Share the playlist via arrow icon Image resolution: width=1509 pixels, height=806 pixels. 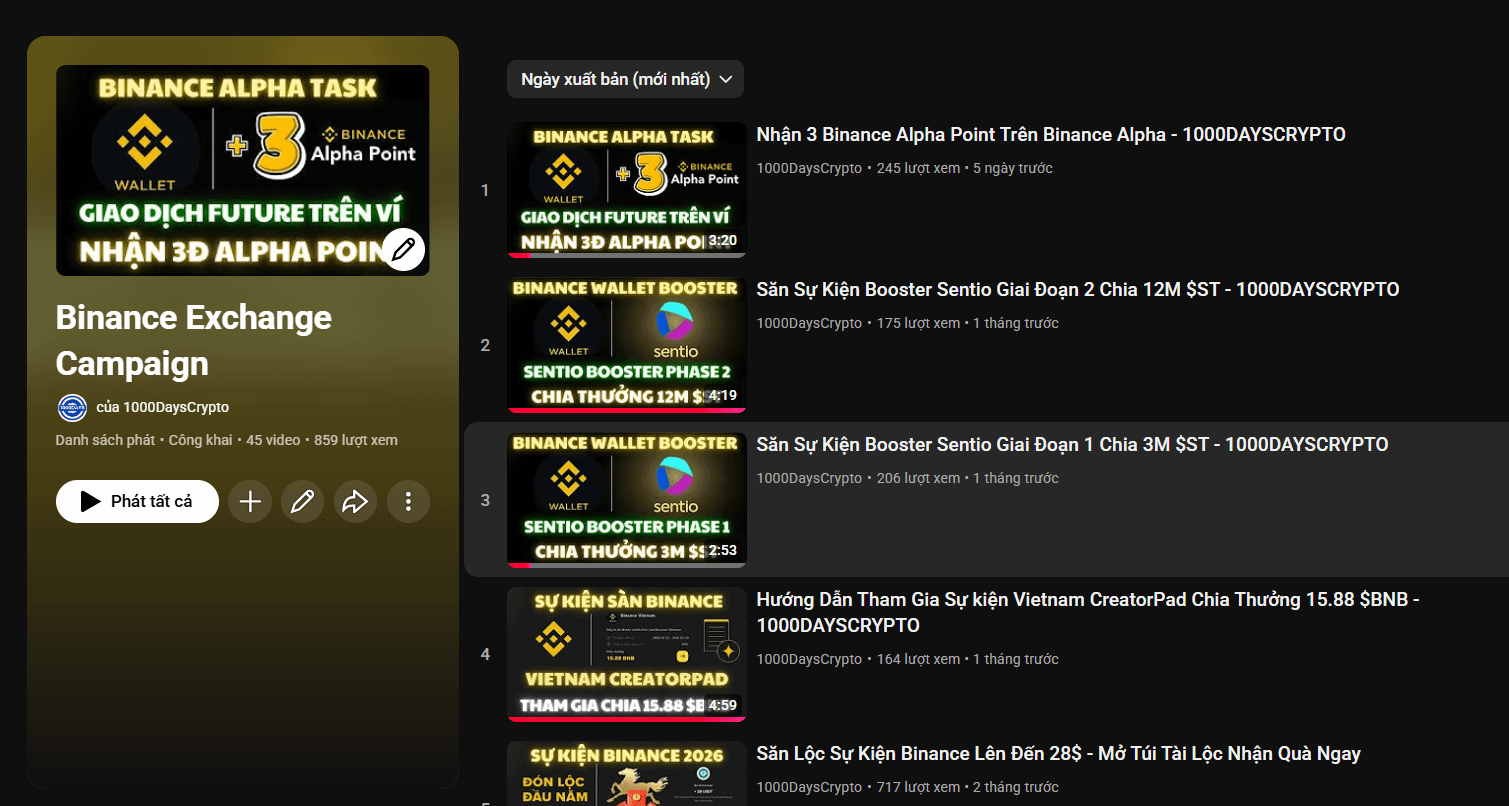(355, 502)
